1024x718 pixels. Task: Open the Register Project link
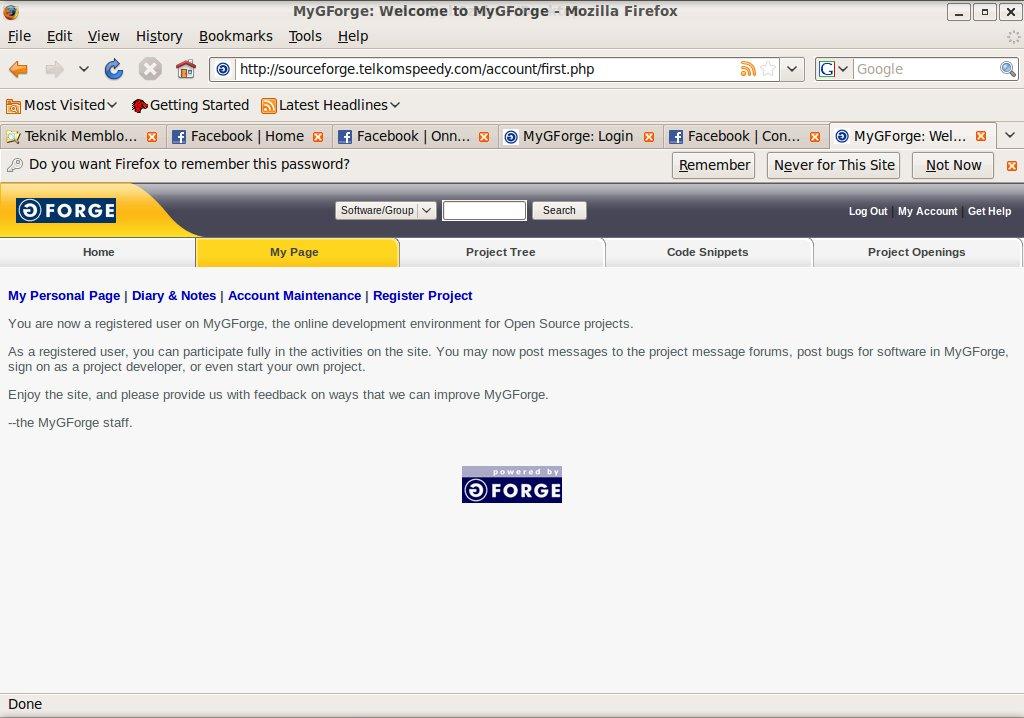click(422, 296)
